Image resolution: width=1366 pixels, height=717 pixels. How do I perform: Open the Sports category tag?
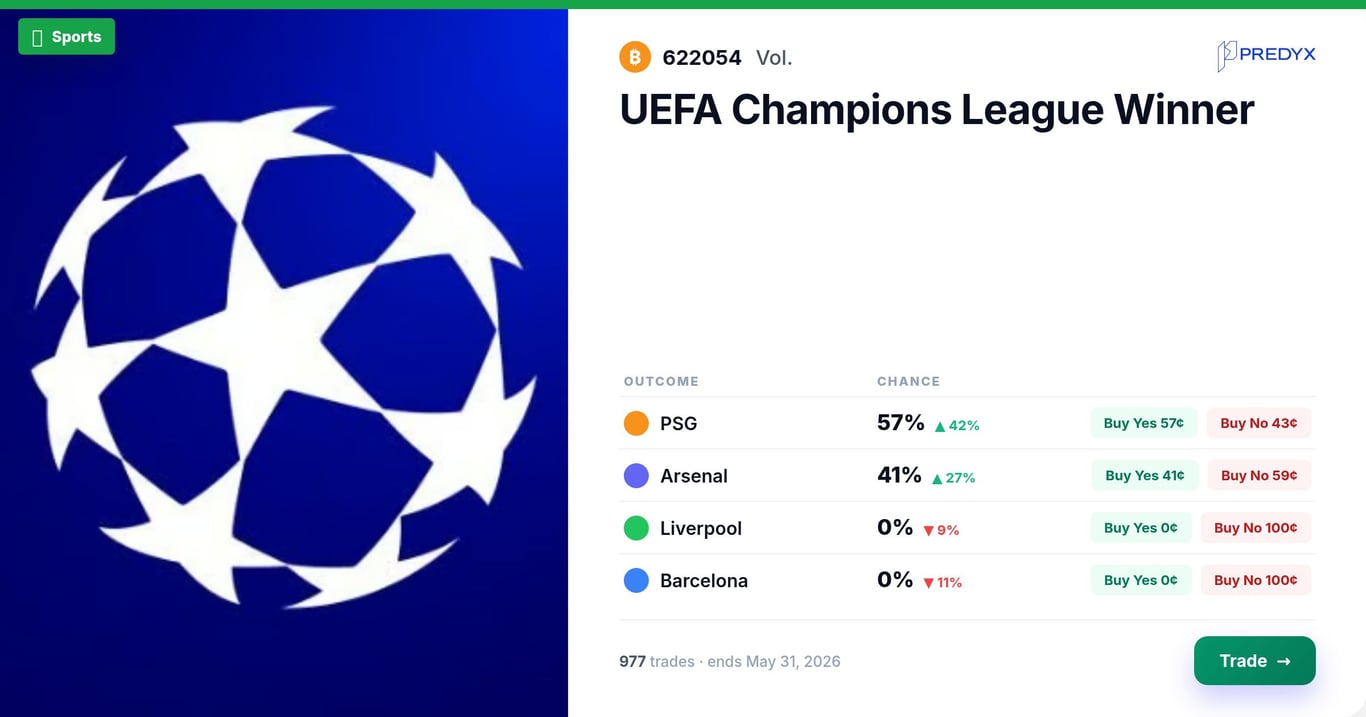click(x=66, y=37)
